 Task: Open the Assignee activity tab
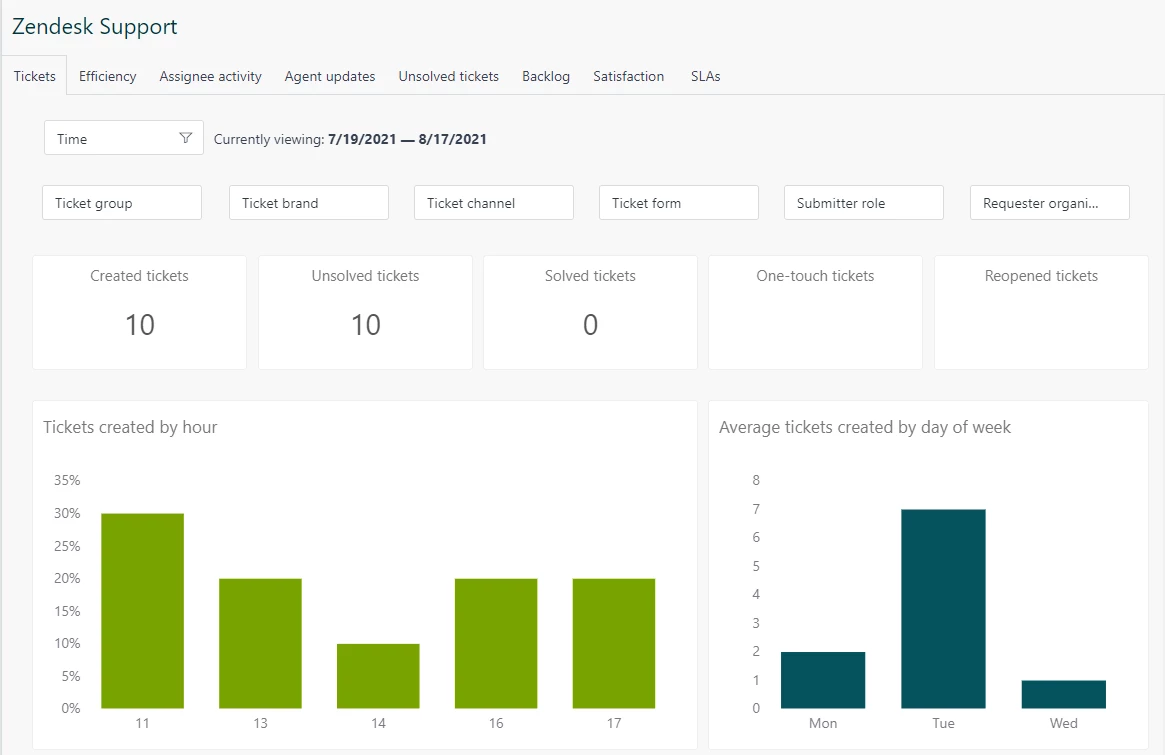pos(210,76)
